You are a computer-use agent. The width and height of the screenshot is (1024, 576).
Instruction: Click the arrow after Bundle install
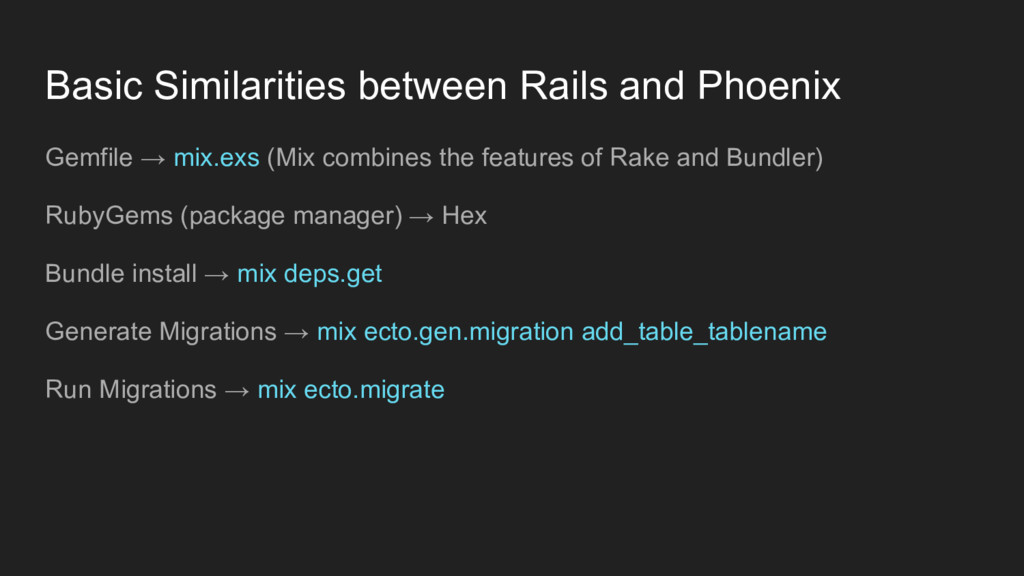pos(216,276)
